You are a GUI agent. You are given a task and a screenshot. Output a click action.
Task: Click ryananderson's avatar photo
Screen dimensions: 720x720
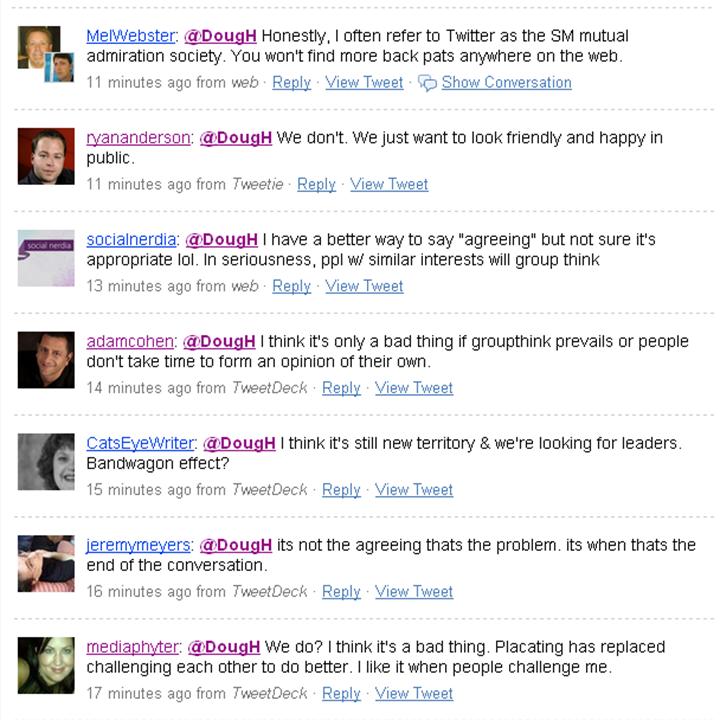(46, 156)
